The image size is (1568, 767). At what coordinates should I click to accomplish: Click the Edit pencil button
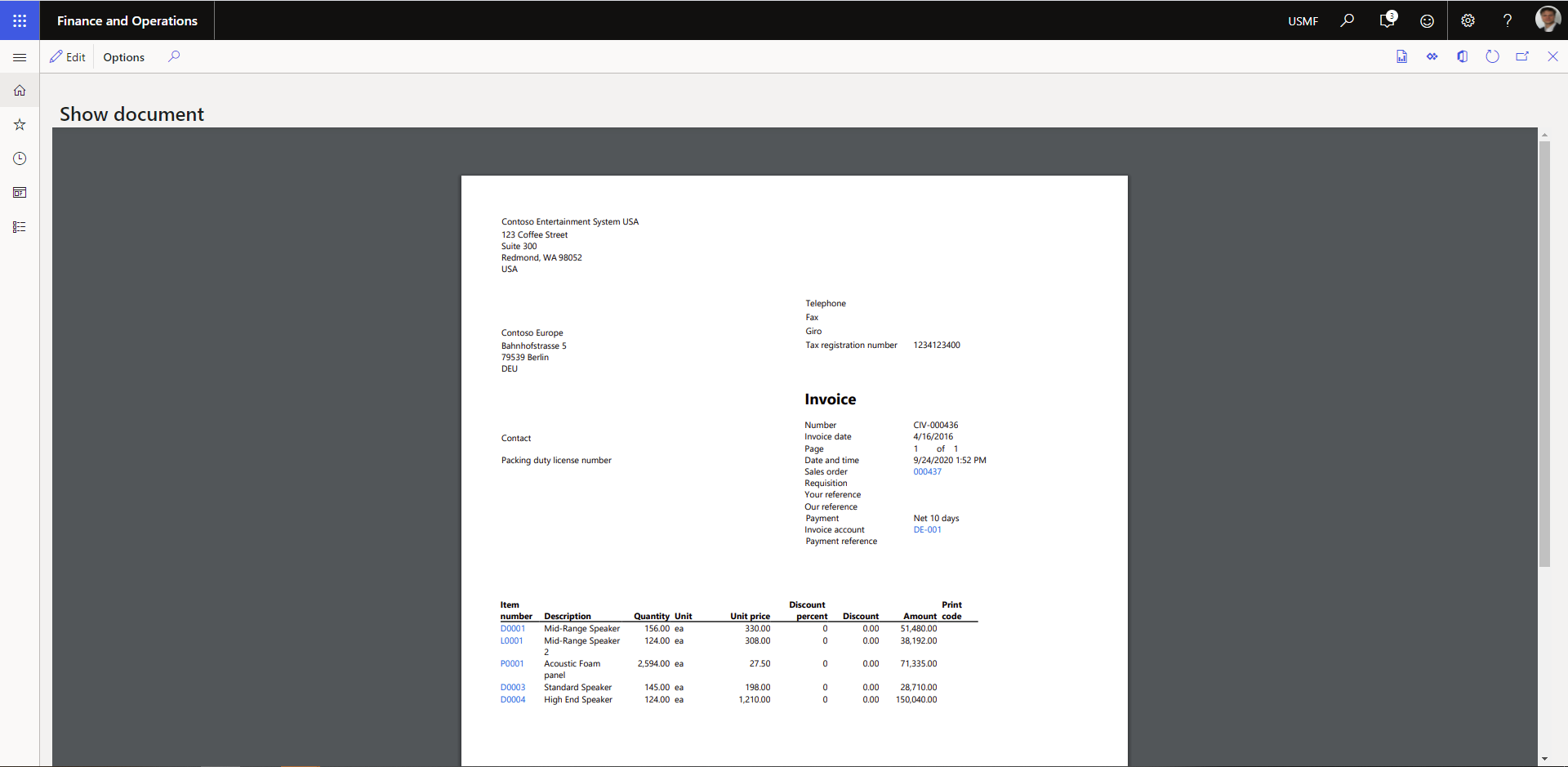point(68,57)
